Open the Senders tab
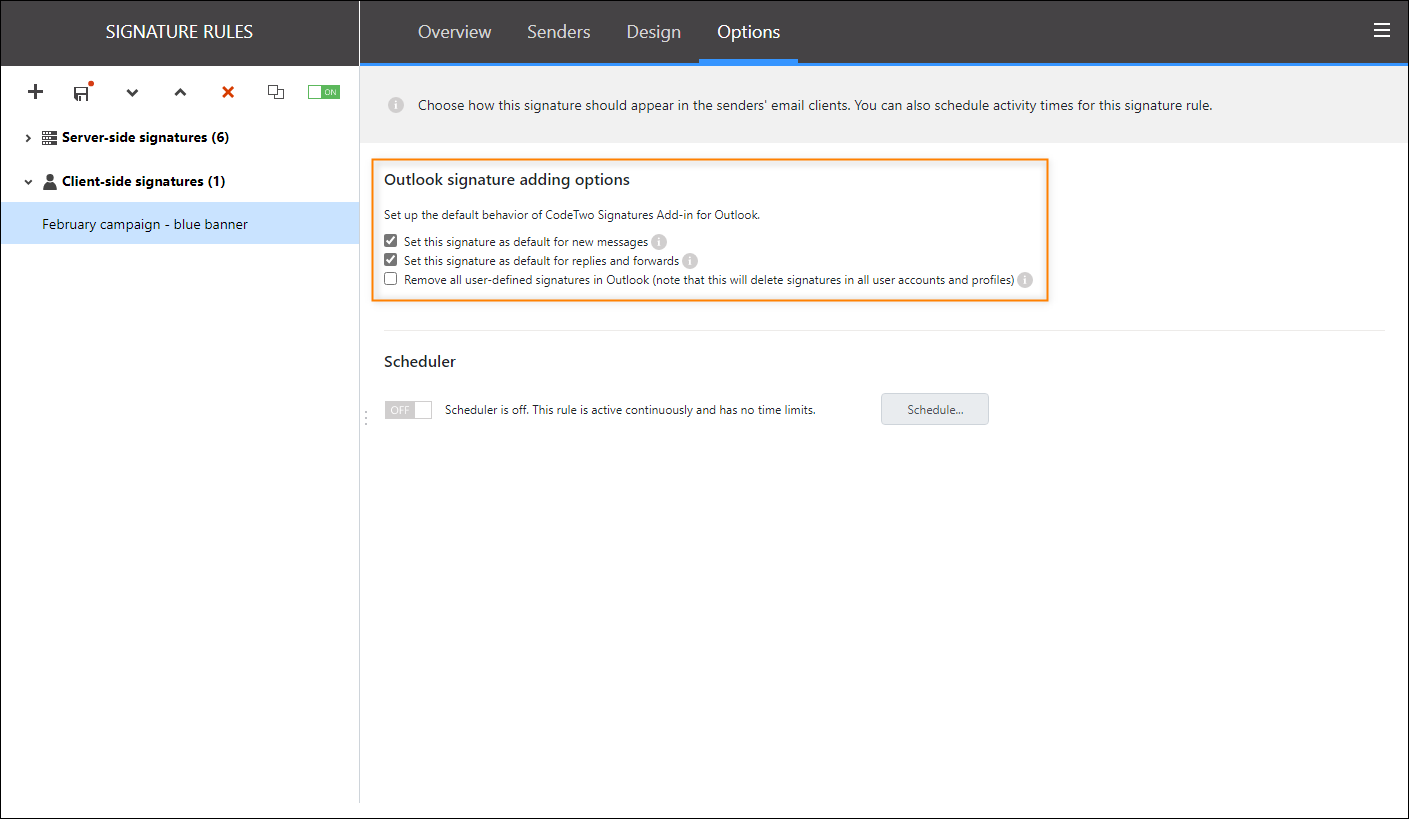The height and width of the screenshot is (819, 1409). [x=558, y=32]
